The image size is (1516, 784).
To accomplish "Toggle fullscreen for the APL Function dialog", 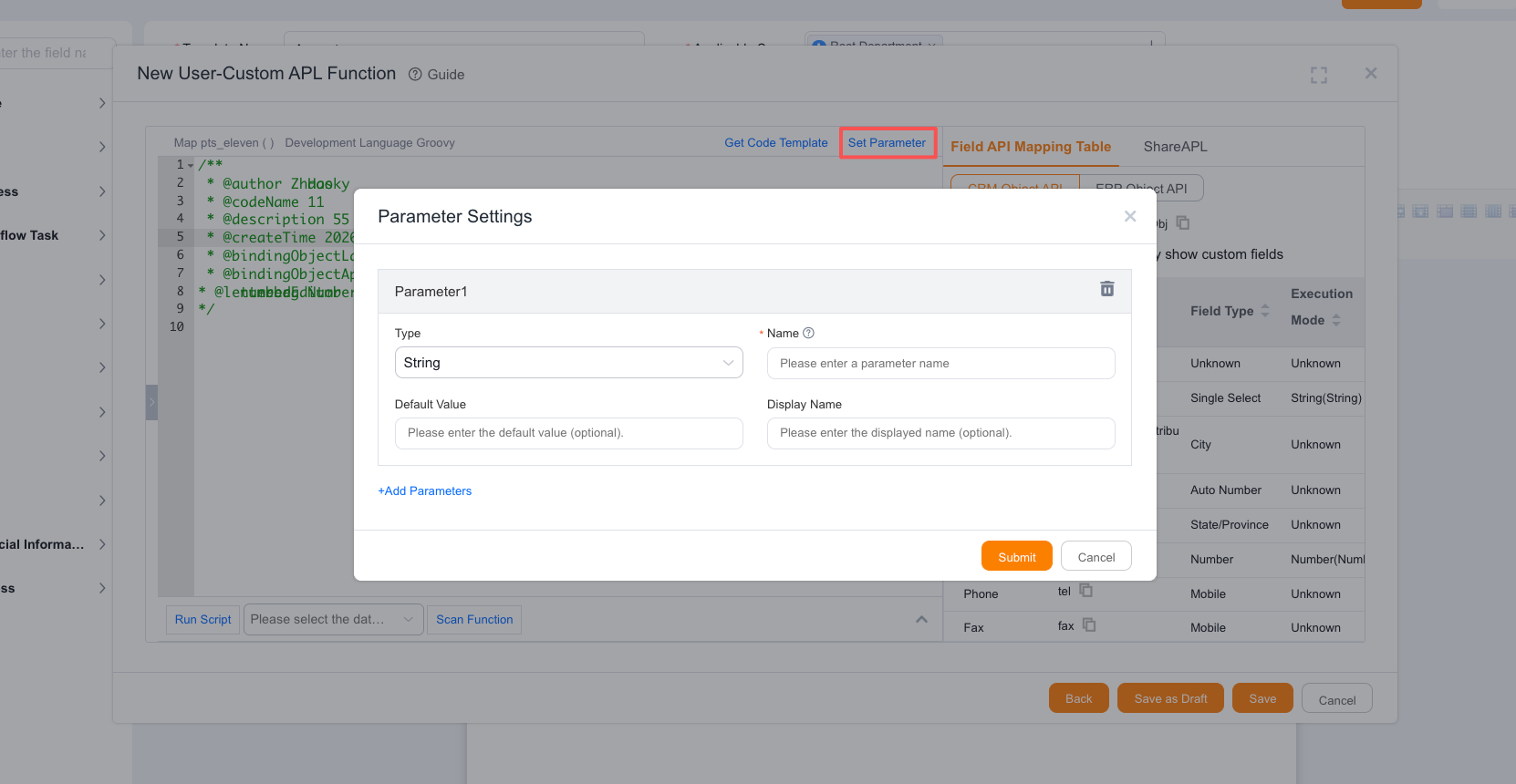I will pos(1319,75).
